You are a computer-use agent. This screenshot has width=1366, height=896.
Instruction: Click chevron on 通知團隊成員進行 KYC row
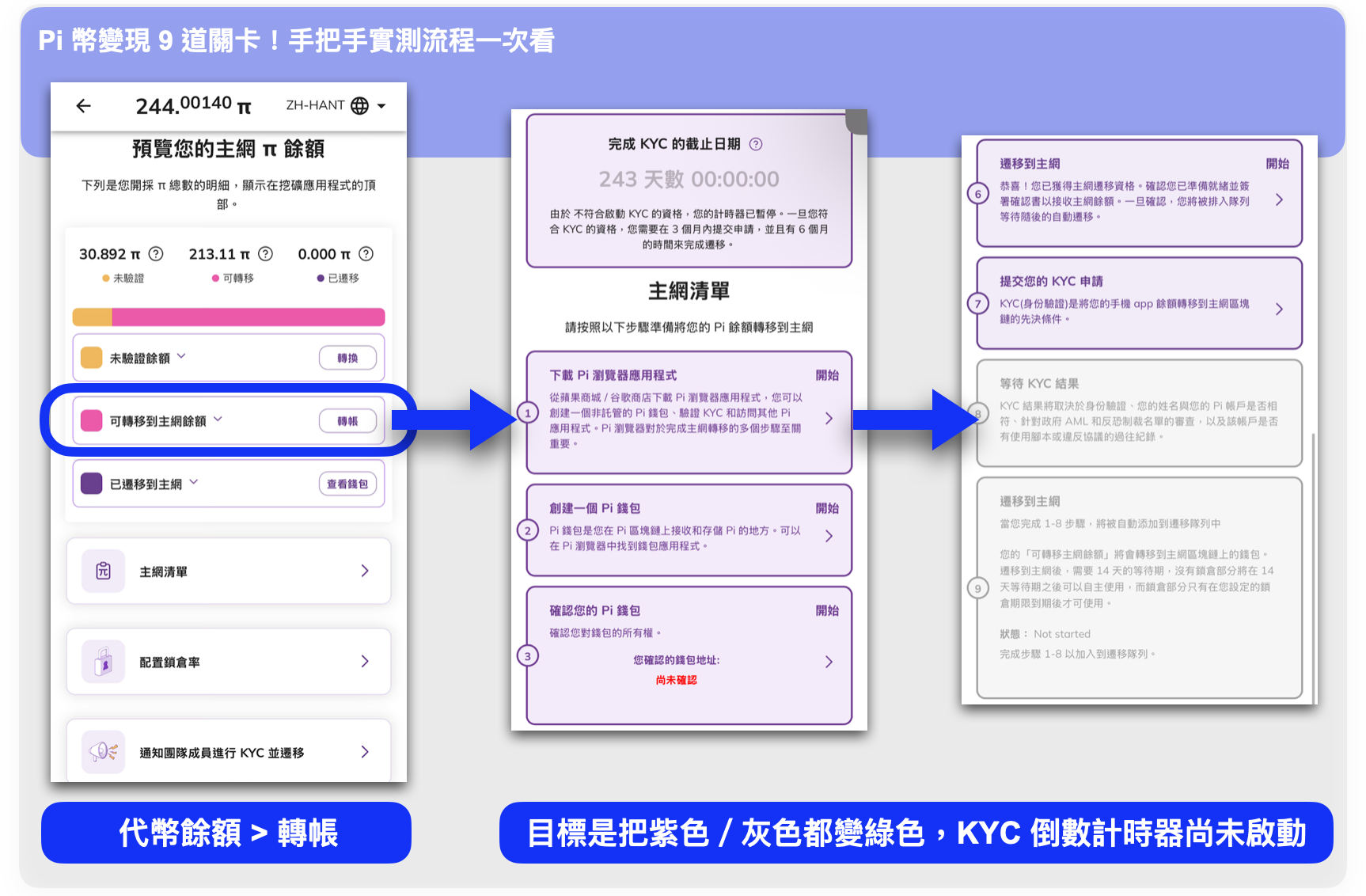365,752
